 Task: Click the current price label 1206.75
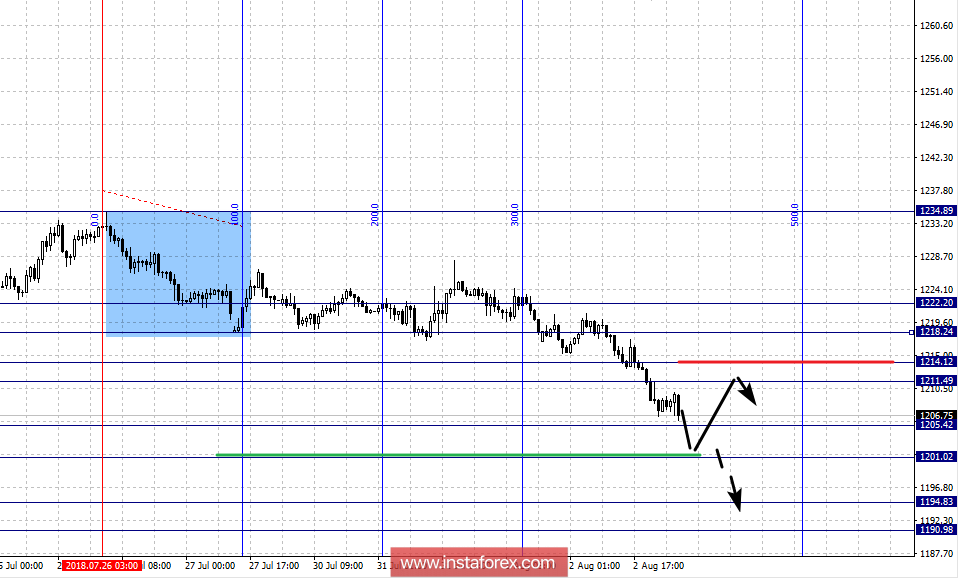937,415
